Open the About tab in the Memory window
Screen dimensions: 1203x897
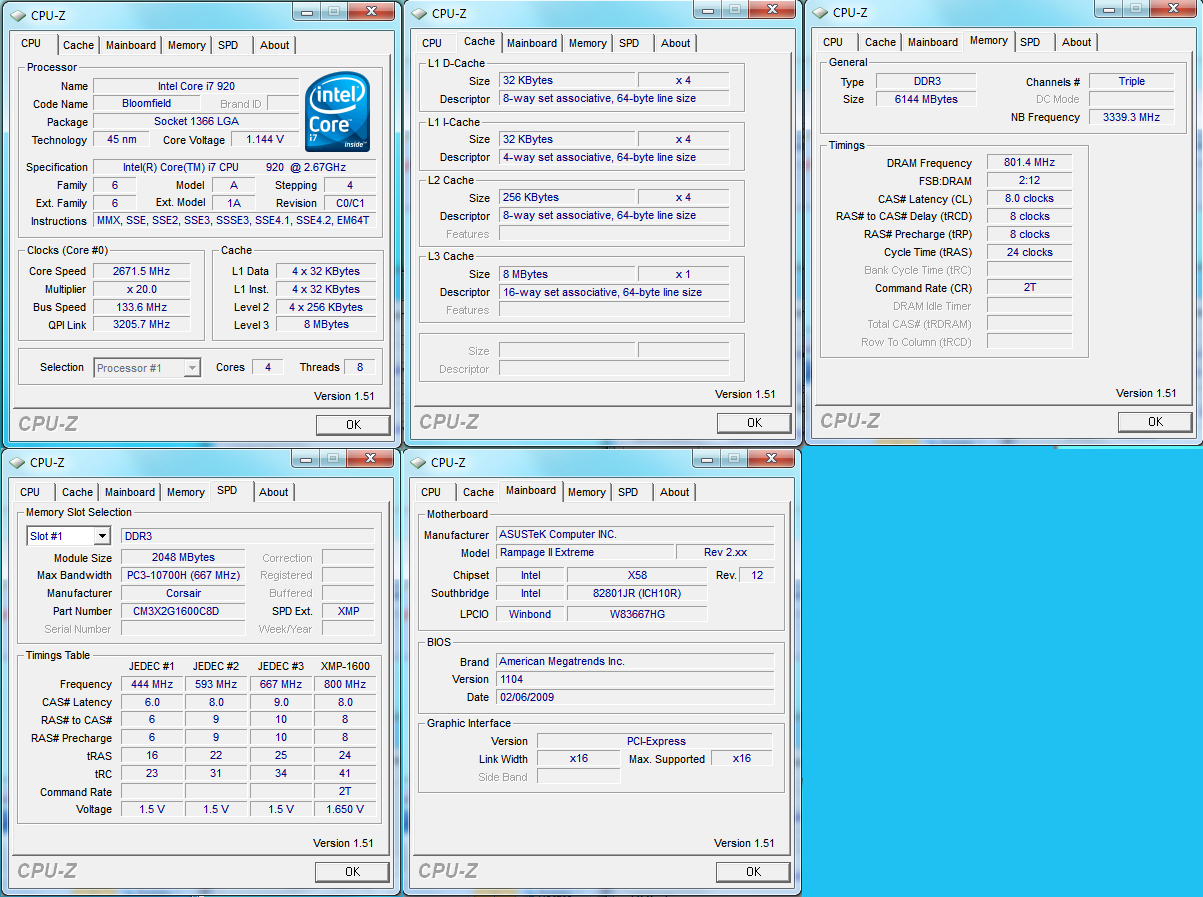pyautogui.click(x=1076, y=42)
